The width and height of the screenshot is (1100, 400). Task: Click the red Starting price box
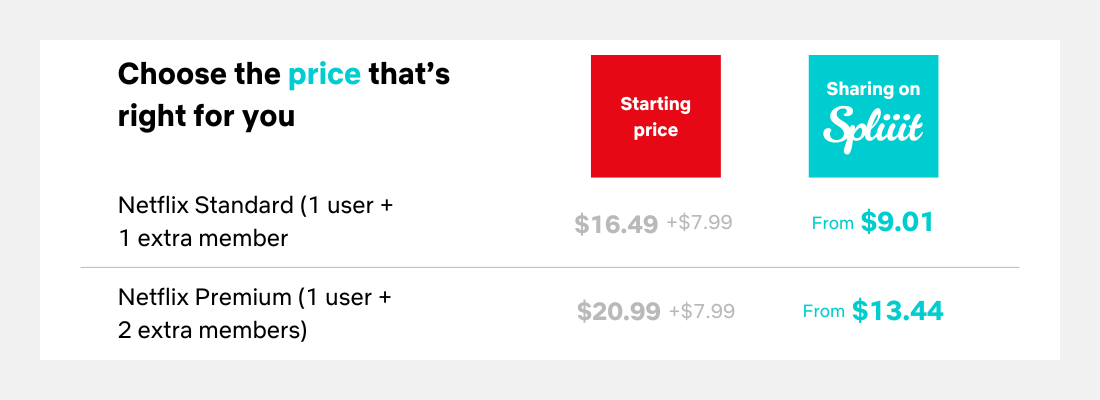655,116
